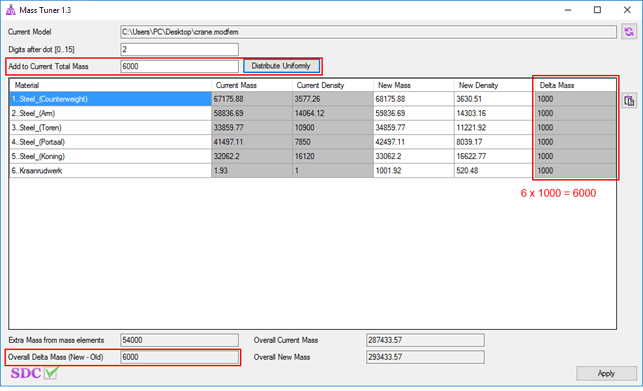Click the Current Mass cell 1.93
Viewport: 643px width, 391px height.
coord(251,171)
